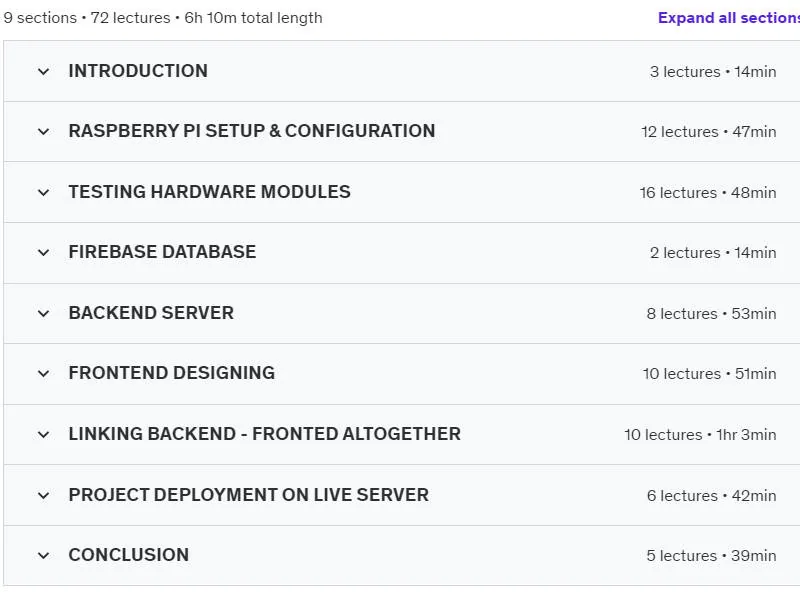The width and height of the screenshot is (800, 593).
Task: Select TESTING HARDWARE MODULES title
Action: point(210,192)
